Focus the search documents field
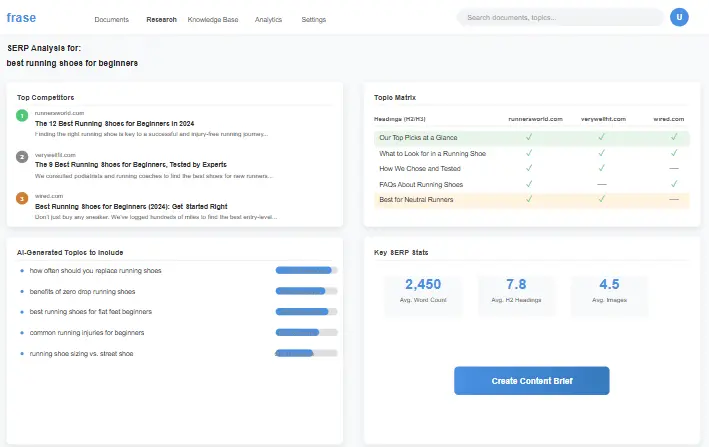This screenshot has width=709, height=447. 561,17
